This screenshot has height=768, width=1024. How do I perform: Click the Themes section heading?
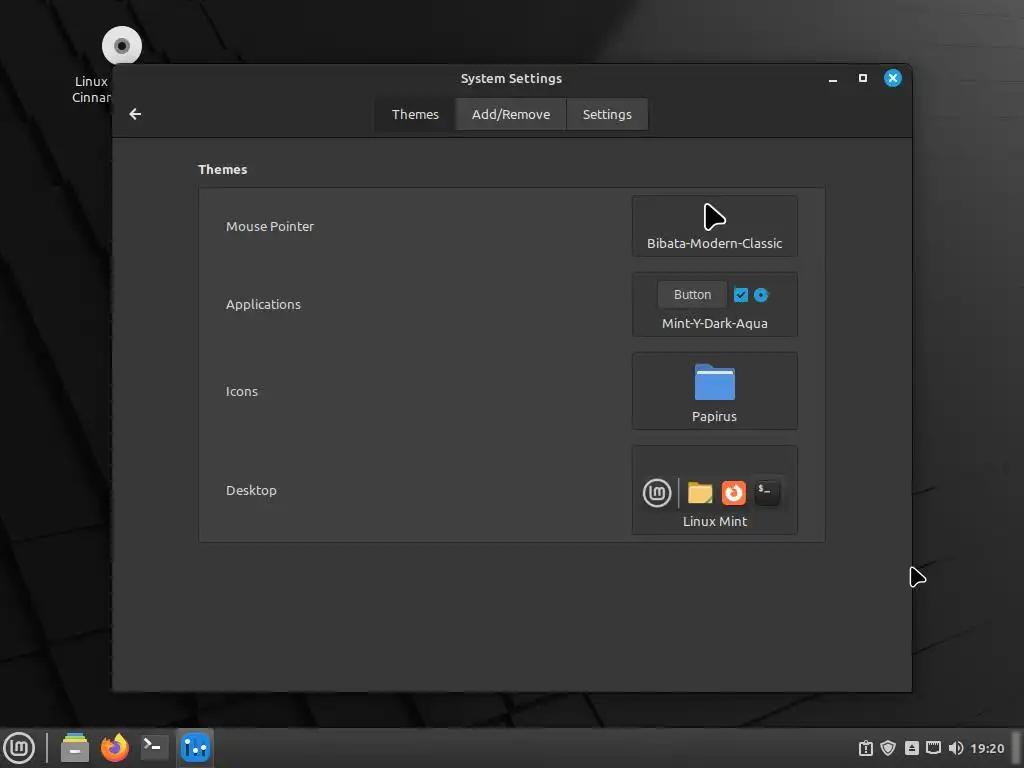[223, 169]
